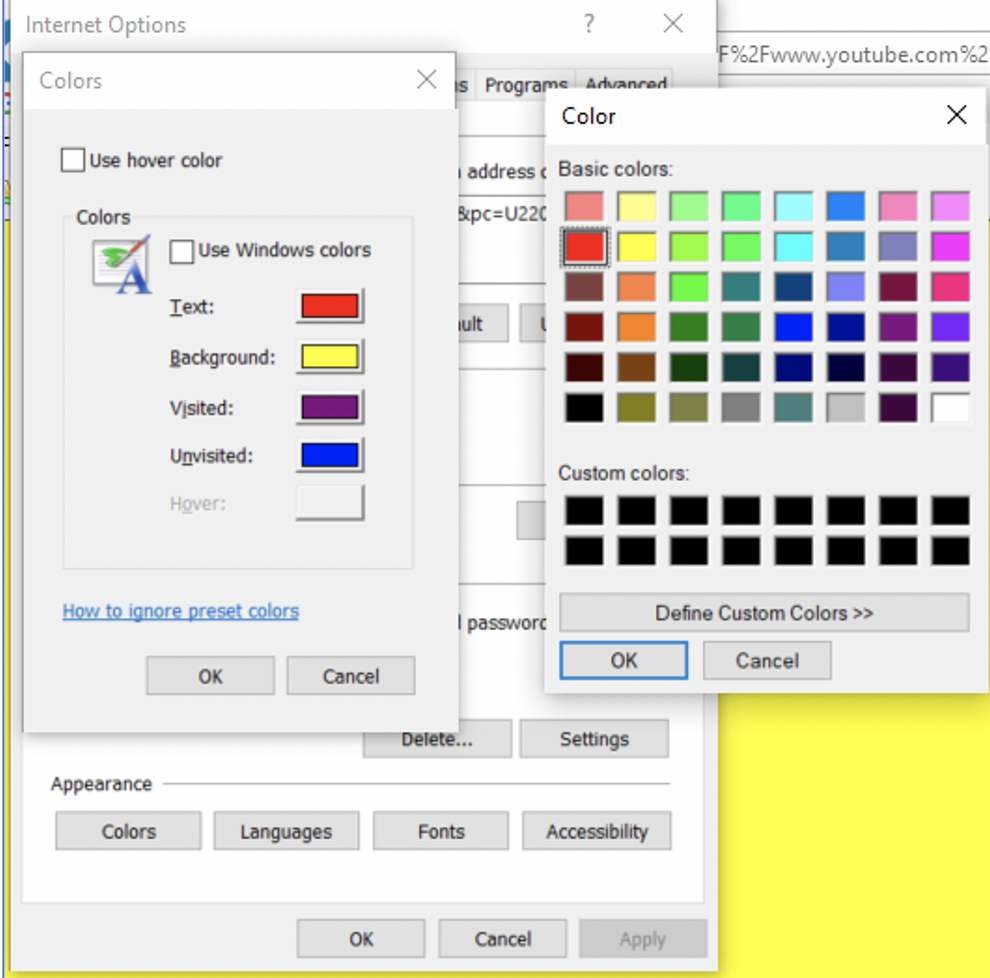Open the browsing history Settings
990x978 pixels.
[594, 739]
